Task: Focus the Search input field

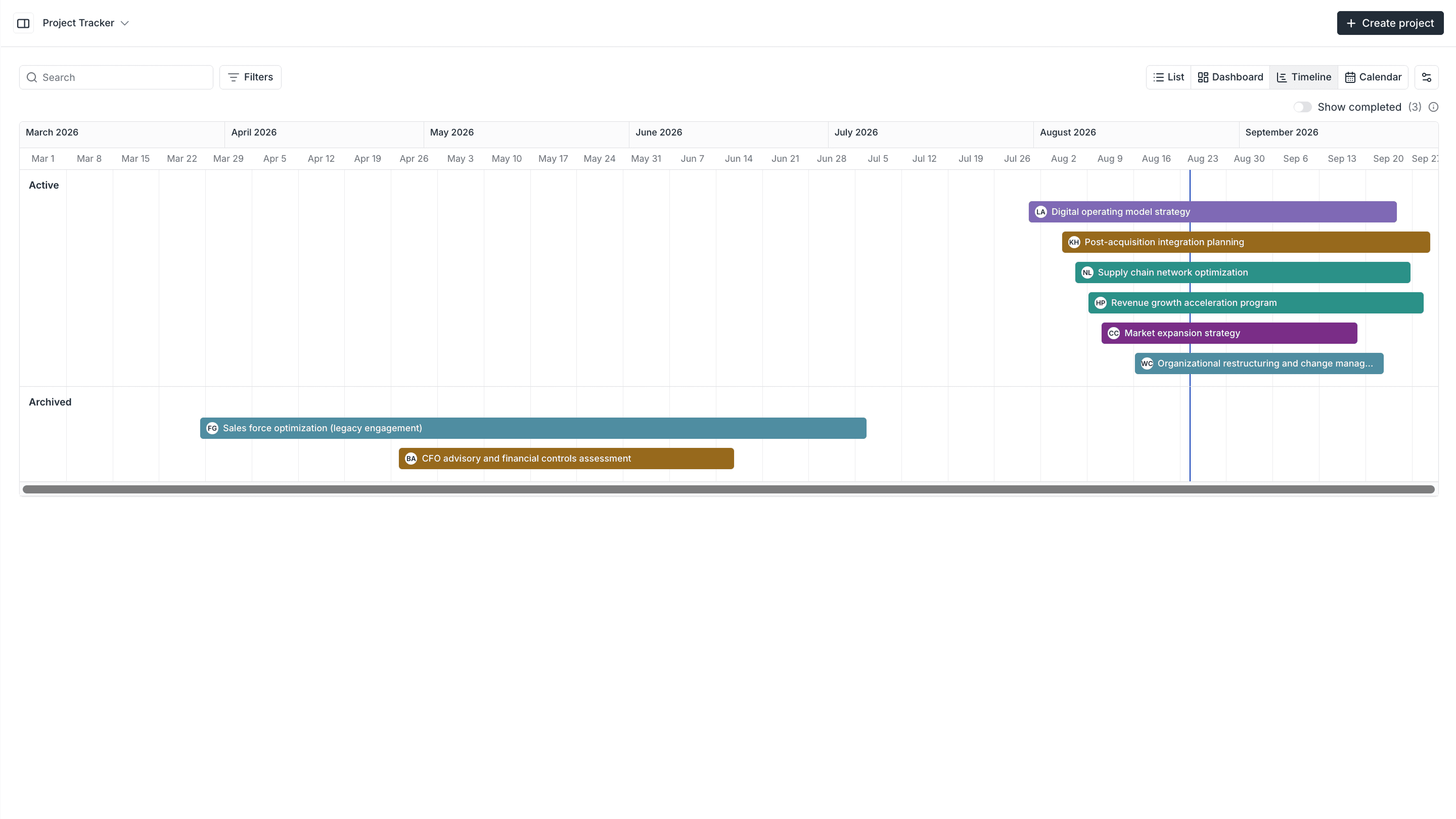Action: pos(116,77)
